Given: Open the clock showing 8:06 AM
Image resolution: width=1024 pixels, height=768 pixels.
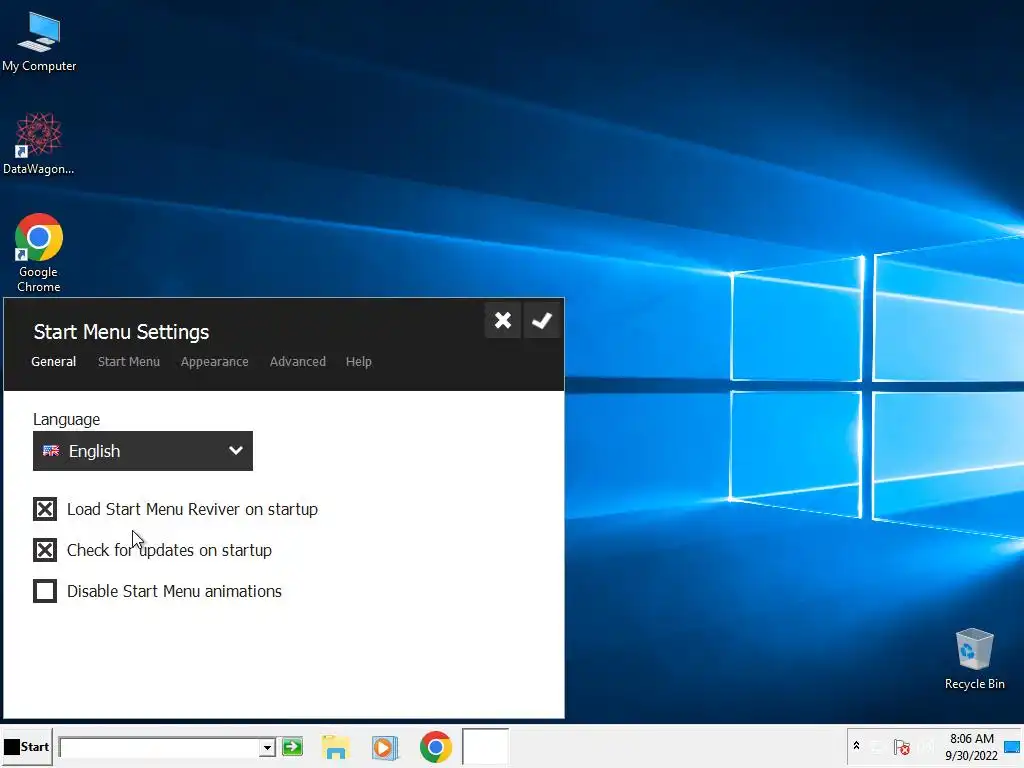Looking at the screenshot, I should pyautogui.click(x=971, y=747).
